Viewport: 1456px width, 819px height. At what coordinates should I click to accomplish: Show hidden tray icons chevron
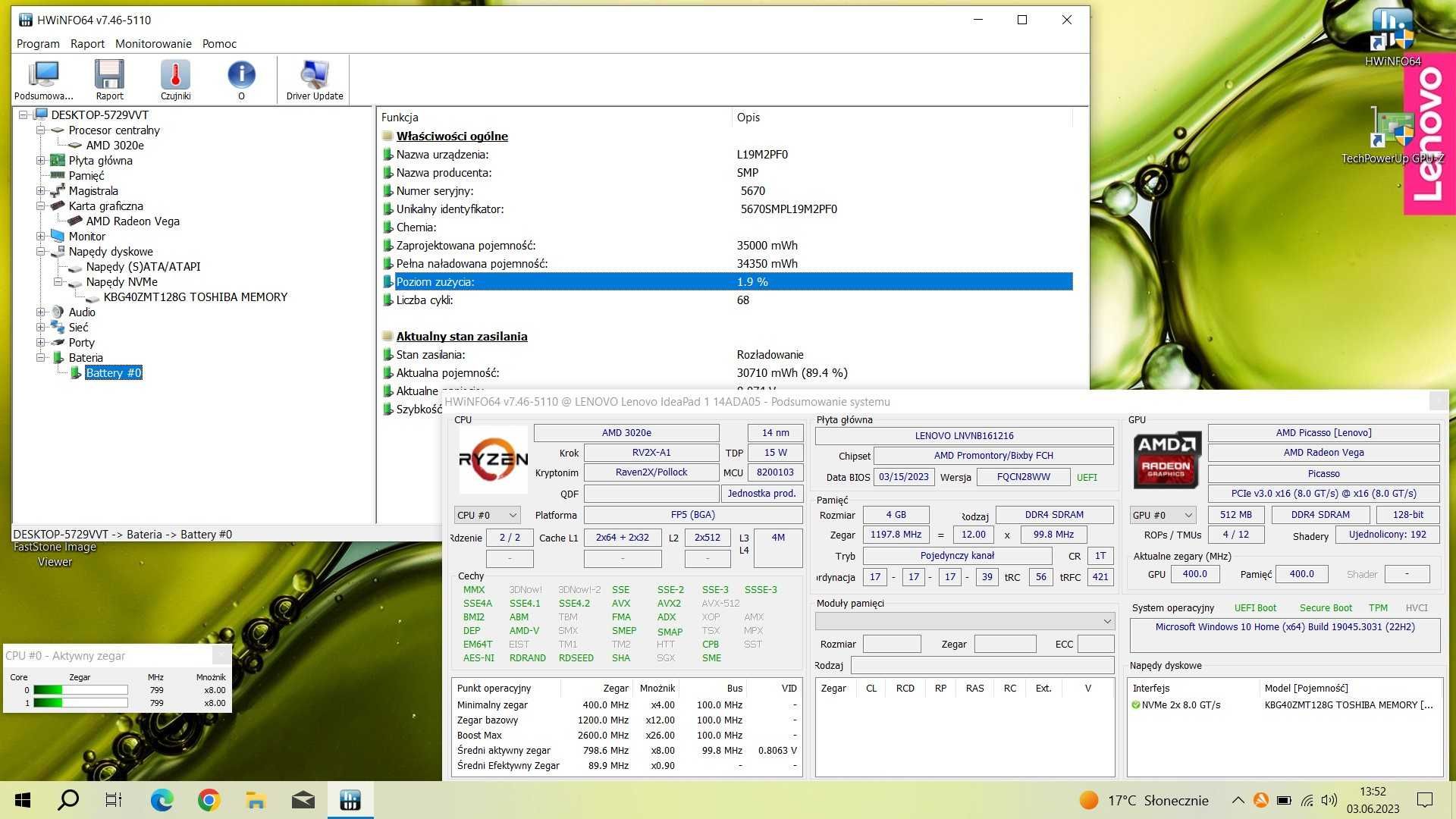tap(1238, 800)
